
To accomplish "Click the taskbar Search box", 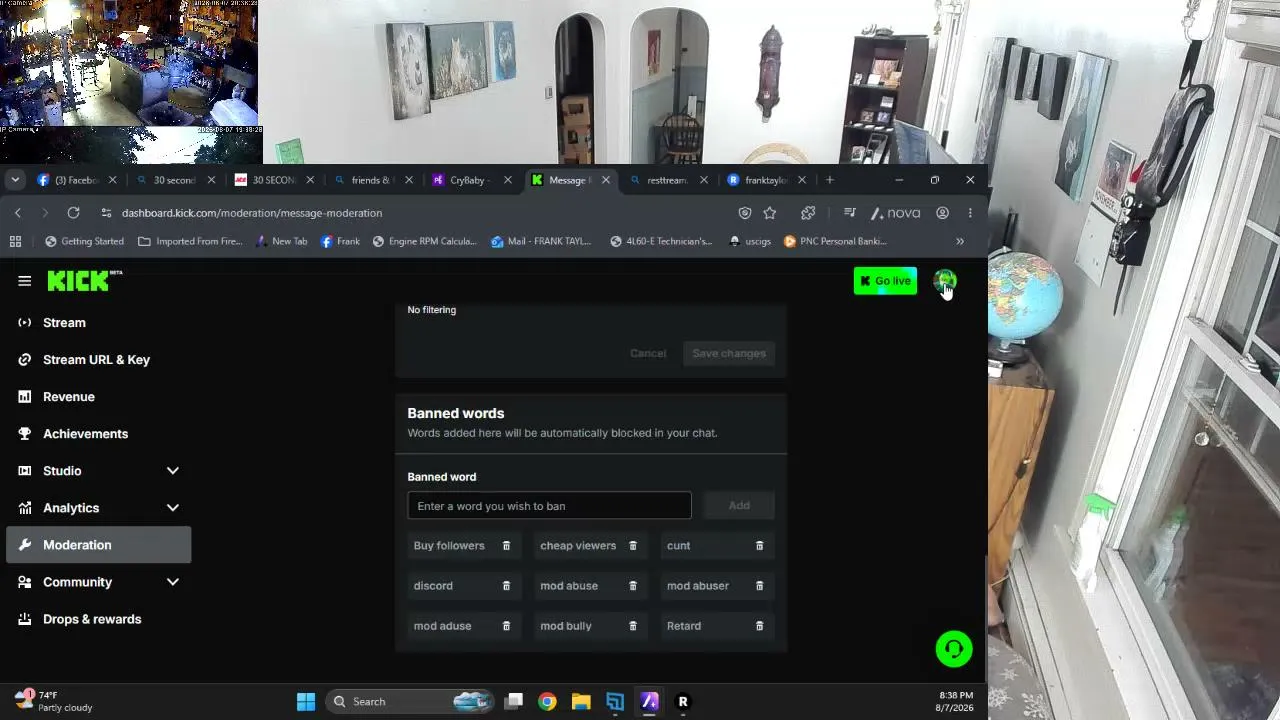I will (410, 702).
